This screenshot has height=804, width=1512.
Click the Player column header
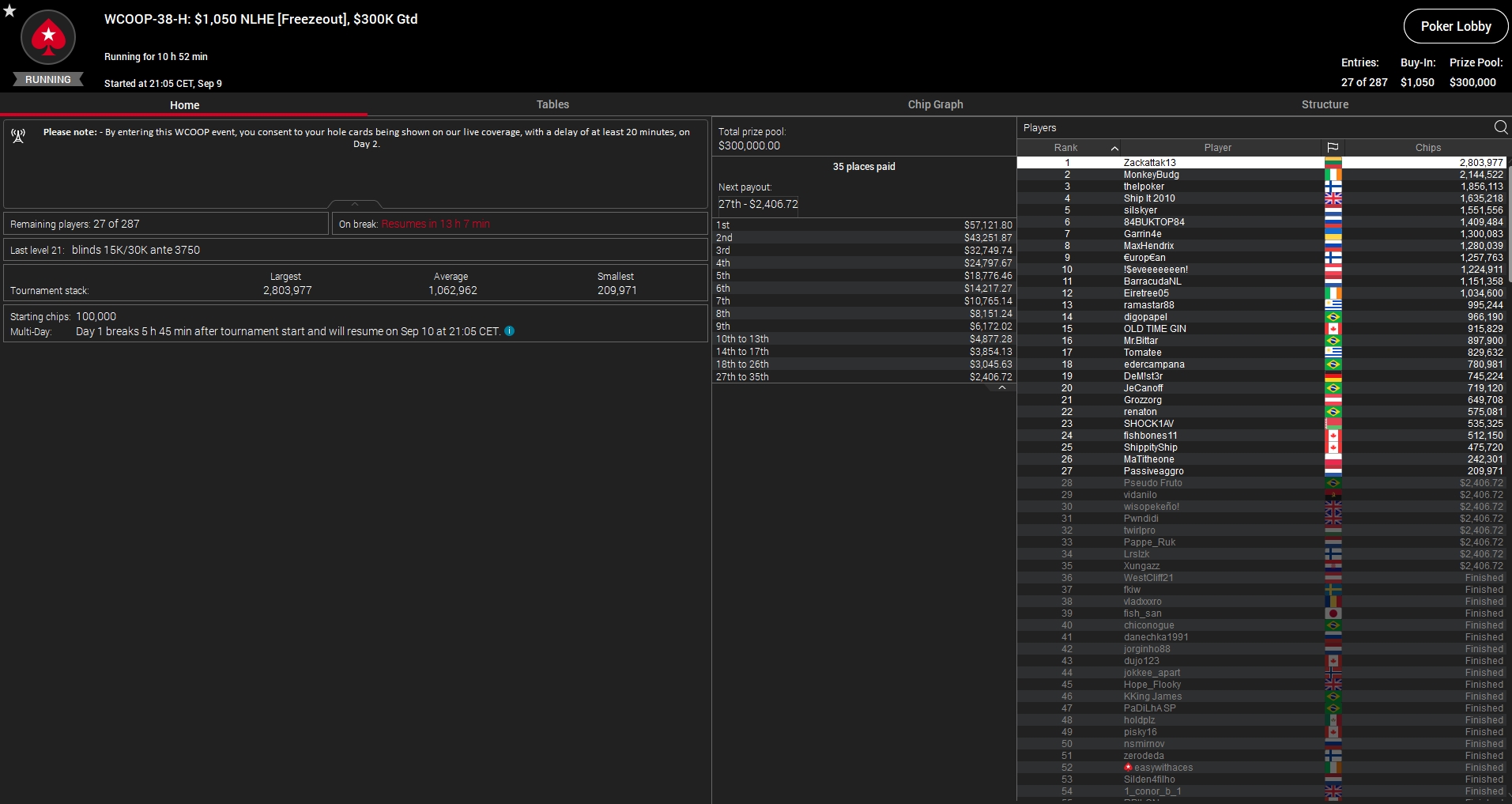click(1218, 148)
